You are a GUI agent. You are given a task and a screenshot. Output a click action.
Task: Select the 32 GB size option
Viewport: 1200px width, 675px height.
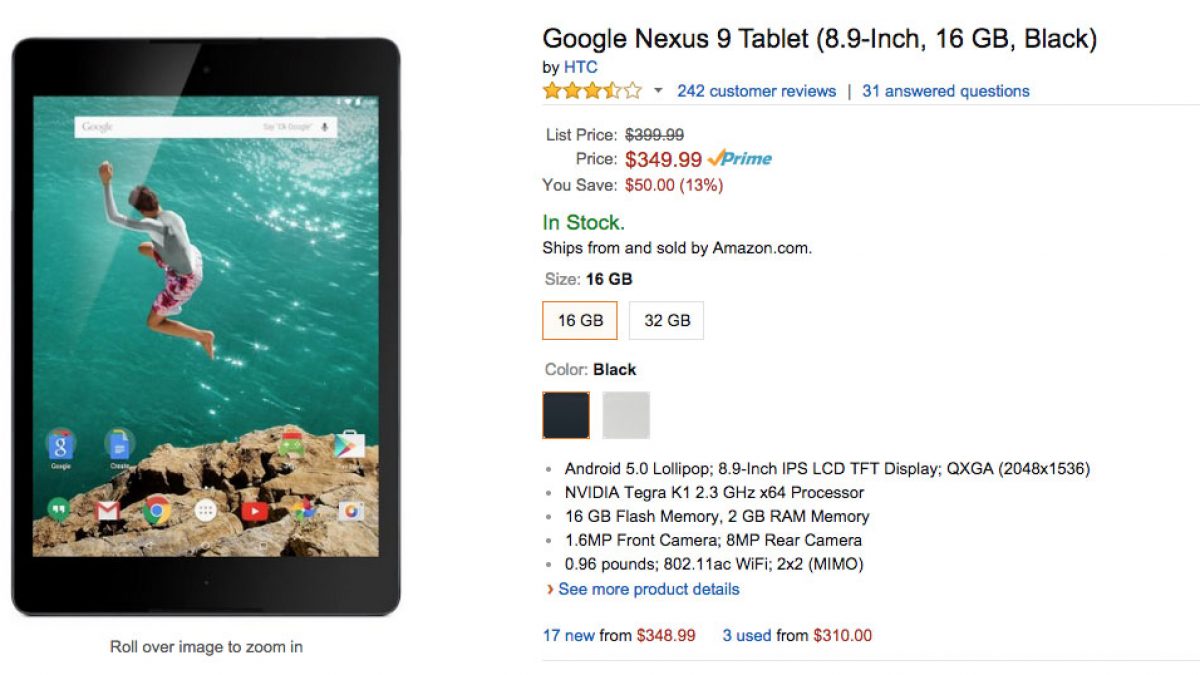tap(667, 321)
